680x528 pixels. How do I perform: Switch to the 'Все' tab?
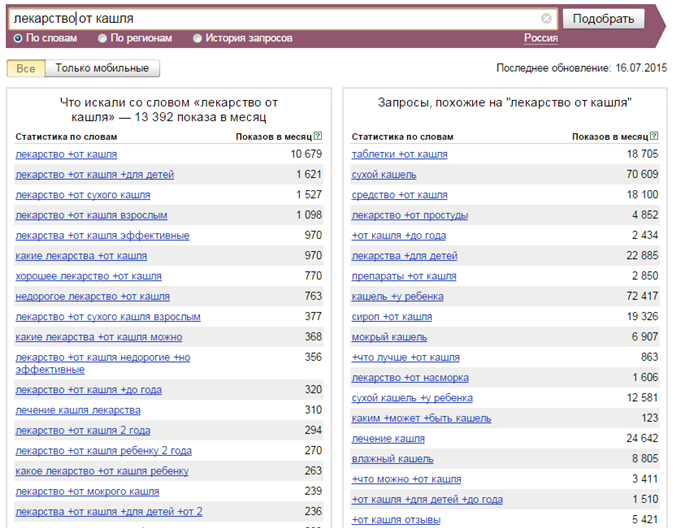point(26,68)
